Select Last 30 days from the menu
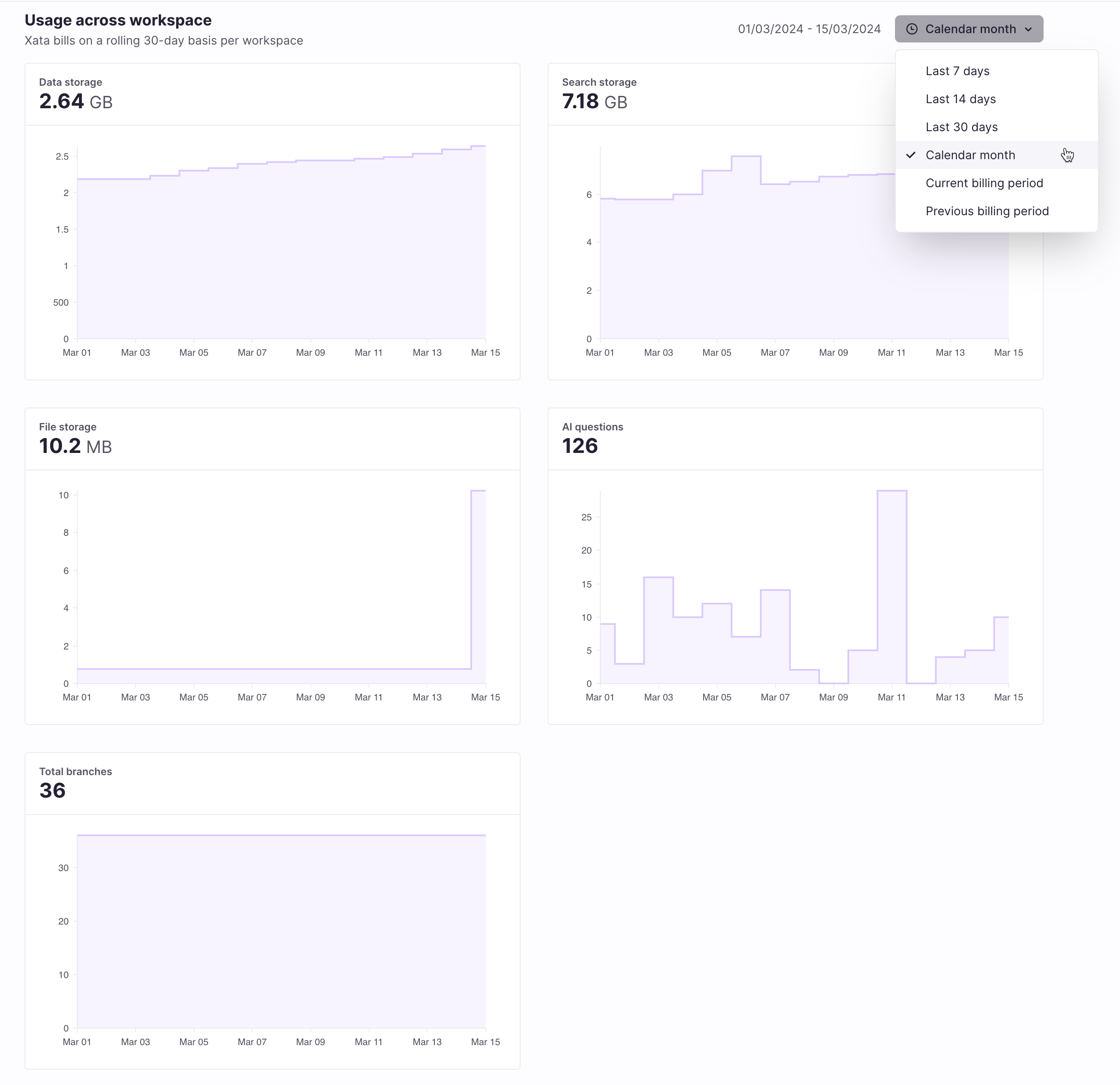Image resolution: width=1120 pixels, height=1085 pixels. (x=962, y=127)
